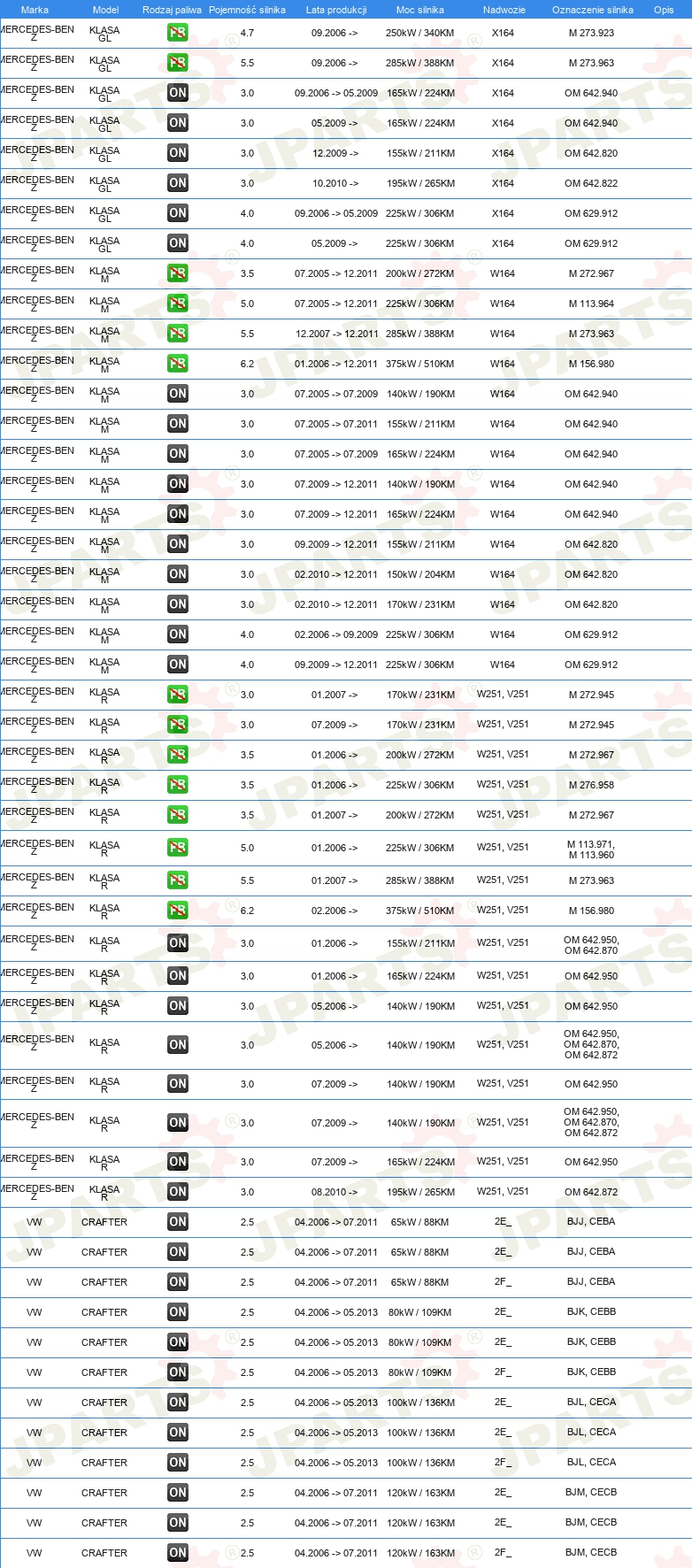Select 'KLASA GL' in the 4.7 litre row

point(104,34)
